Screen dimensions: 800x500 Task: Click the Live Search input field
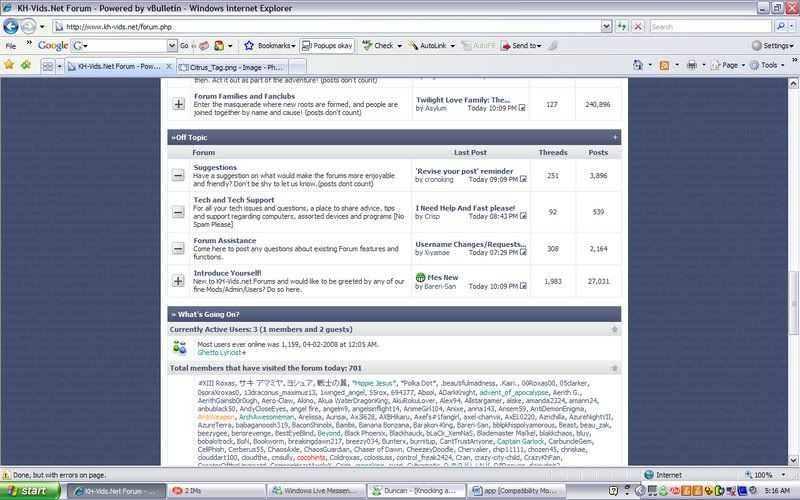pyautogui.click(x=710, y=27)
